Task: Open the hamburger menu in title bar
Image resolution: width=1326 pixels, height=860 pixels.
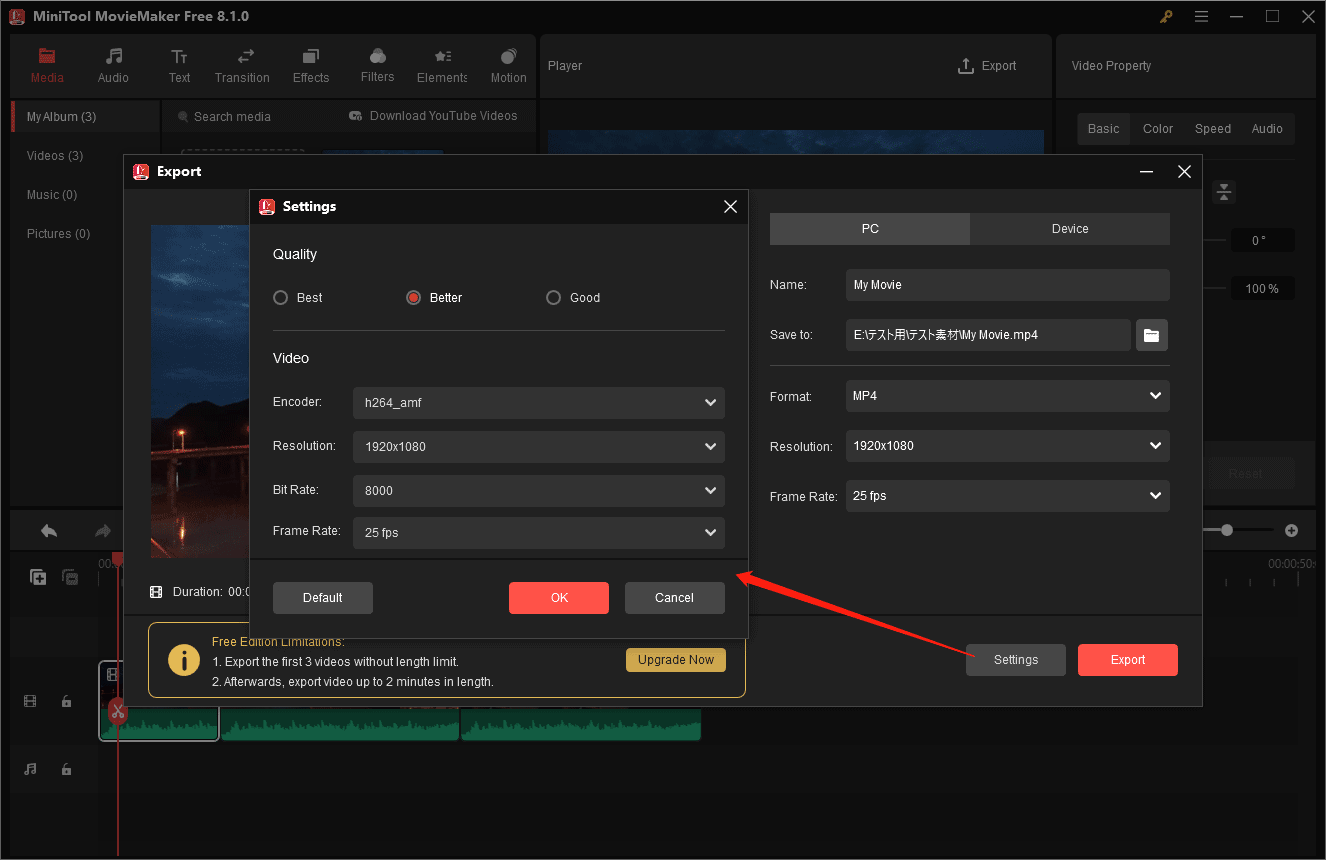Action: 1201,17
